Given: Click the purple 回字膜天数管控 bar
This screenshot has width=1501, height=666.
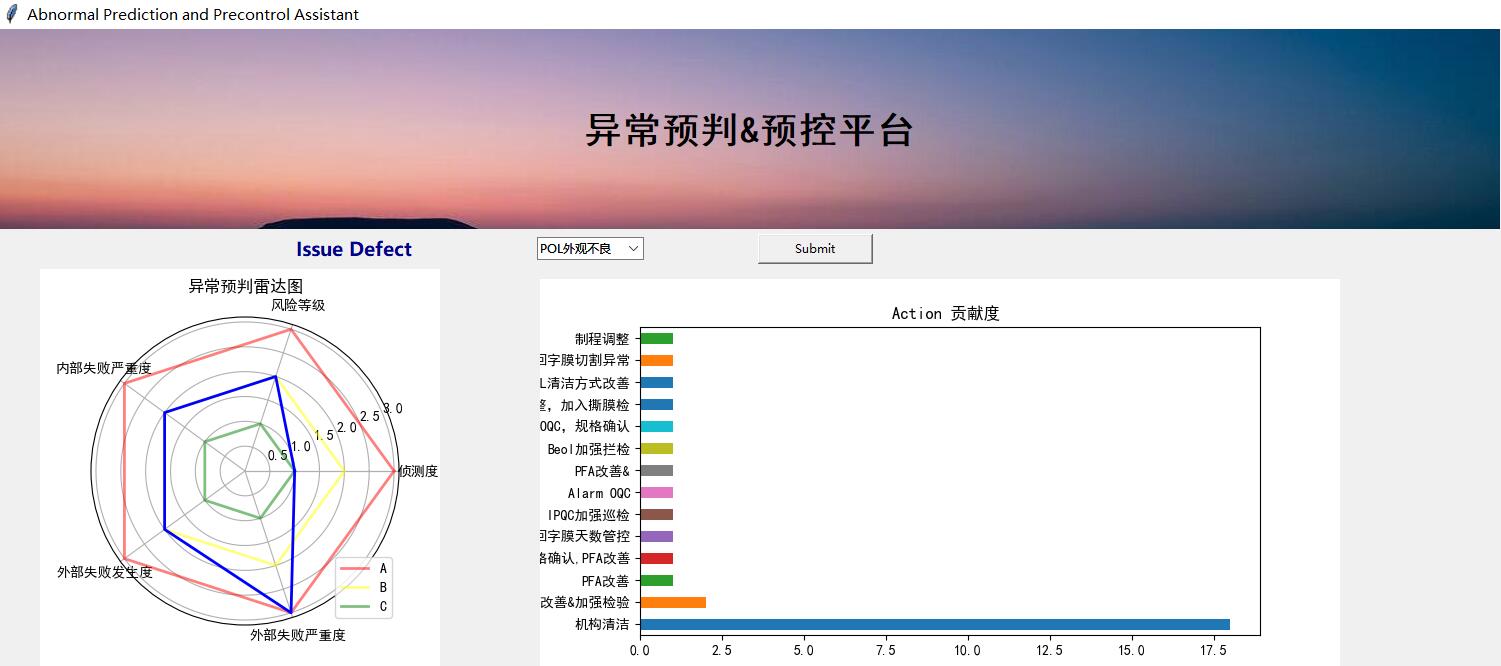Looking at the screenshot, I should 656,536.
